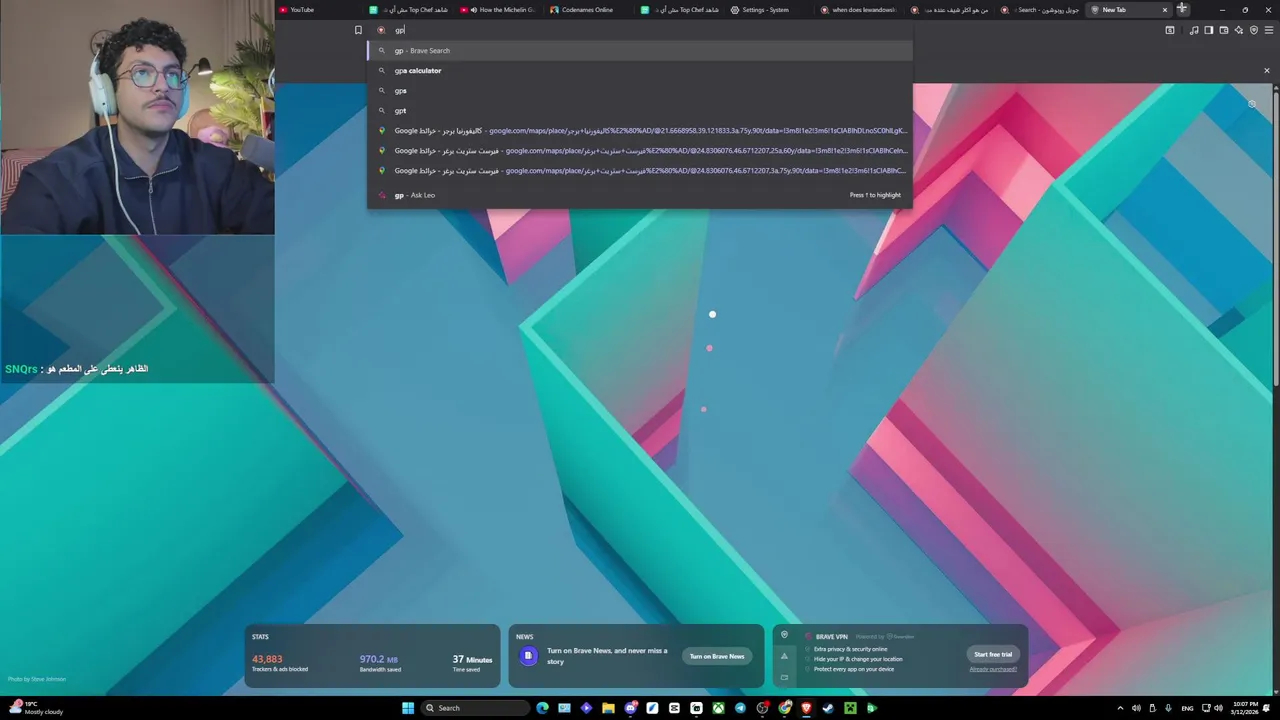
Task: Open the Brave Wallet toolbar icon
Action: [x=1224, y=30]
